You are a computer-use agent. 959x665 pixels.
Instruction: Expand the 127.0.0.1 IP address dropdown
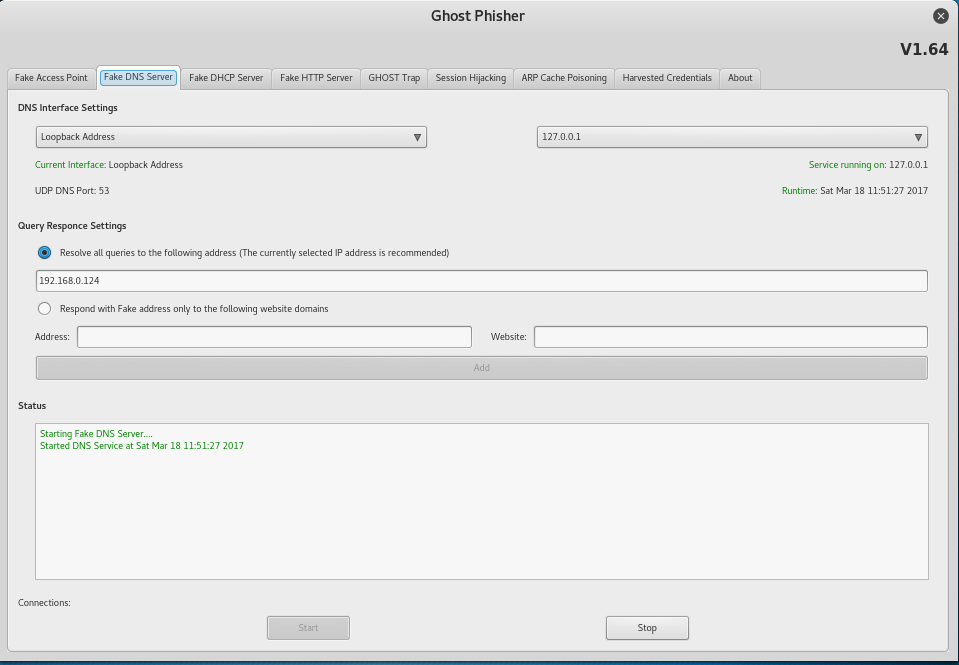click(732, 137)
